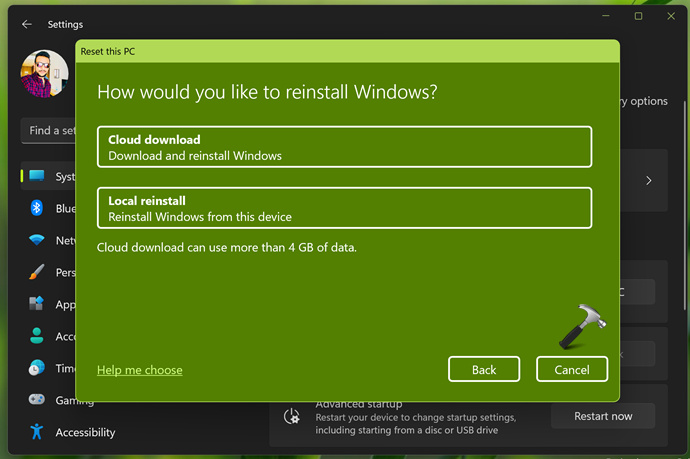Select the Apps icon in sidebar

pos(37,304)
